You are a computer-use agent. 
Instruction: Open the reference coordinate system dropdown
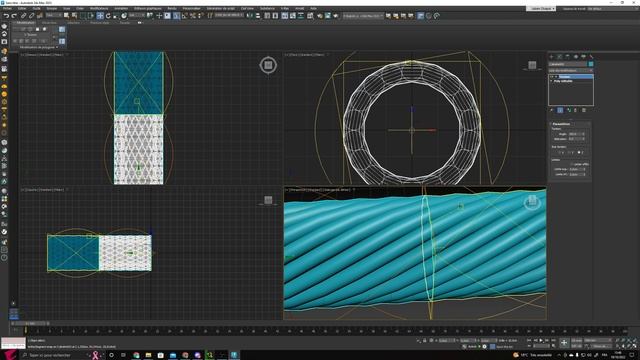[138, 16]
